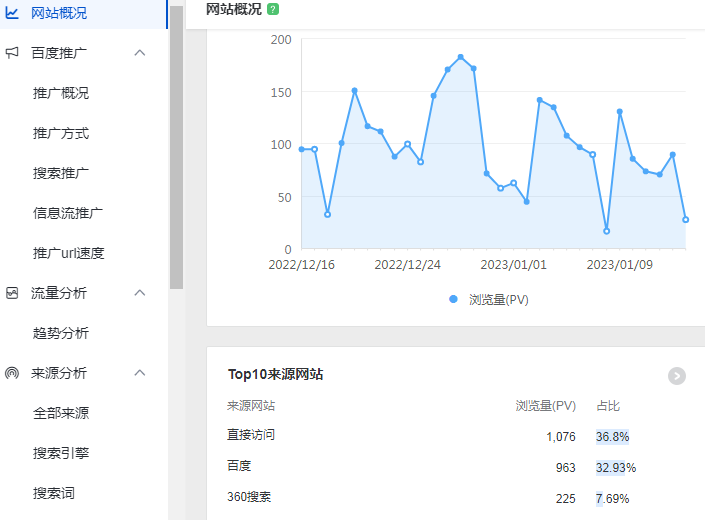Open 搜索词 report in sidebar
This screenshot has height=520, width=705.
coord(54,493)
